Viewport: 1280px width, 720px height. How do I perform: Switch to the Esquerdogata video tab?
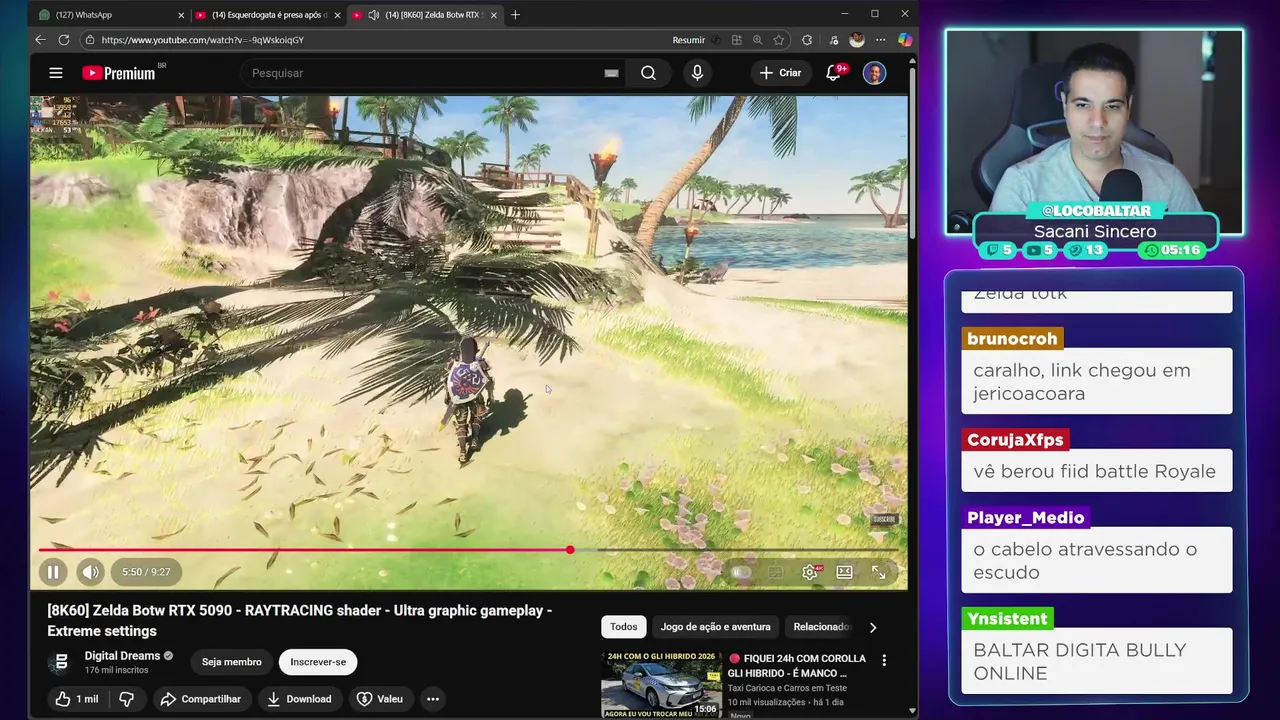268,15
